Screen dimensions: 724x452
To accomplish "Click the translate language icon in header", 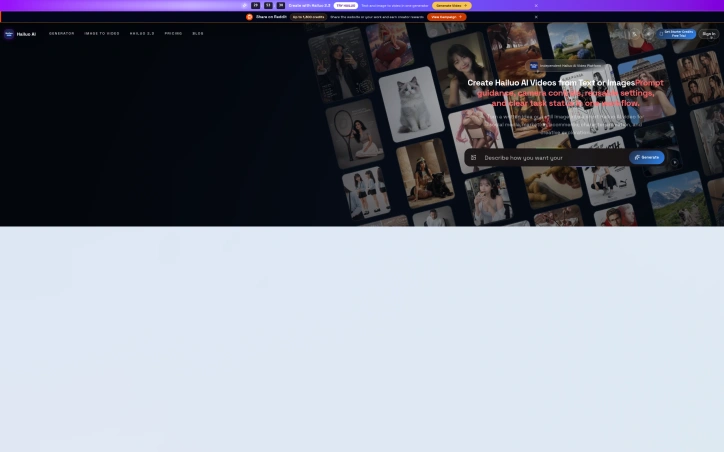I will (x=635, y=34).
